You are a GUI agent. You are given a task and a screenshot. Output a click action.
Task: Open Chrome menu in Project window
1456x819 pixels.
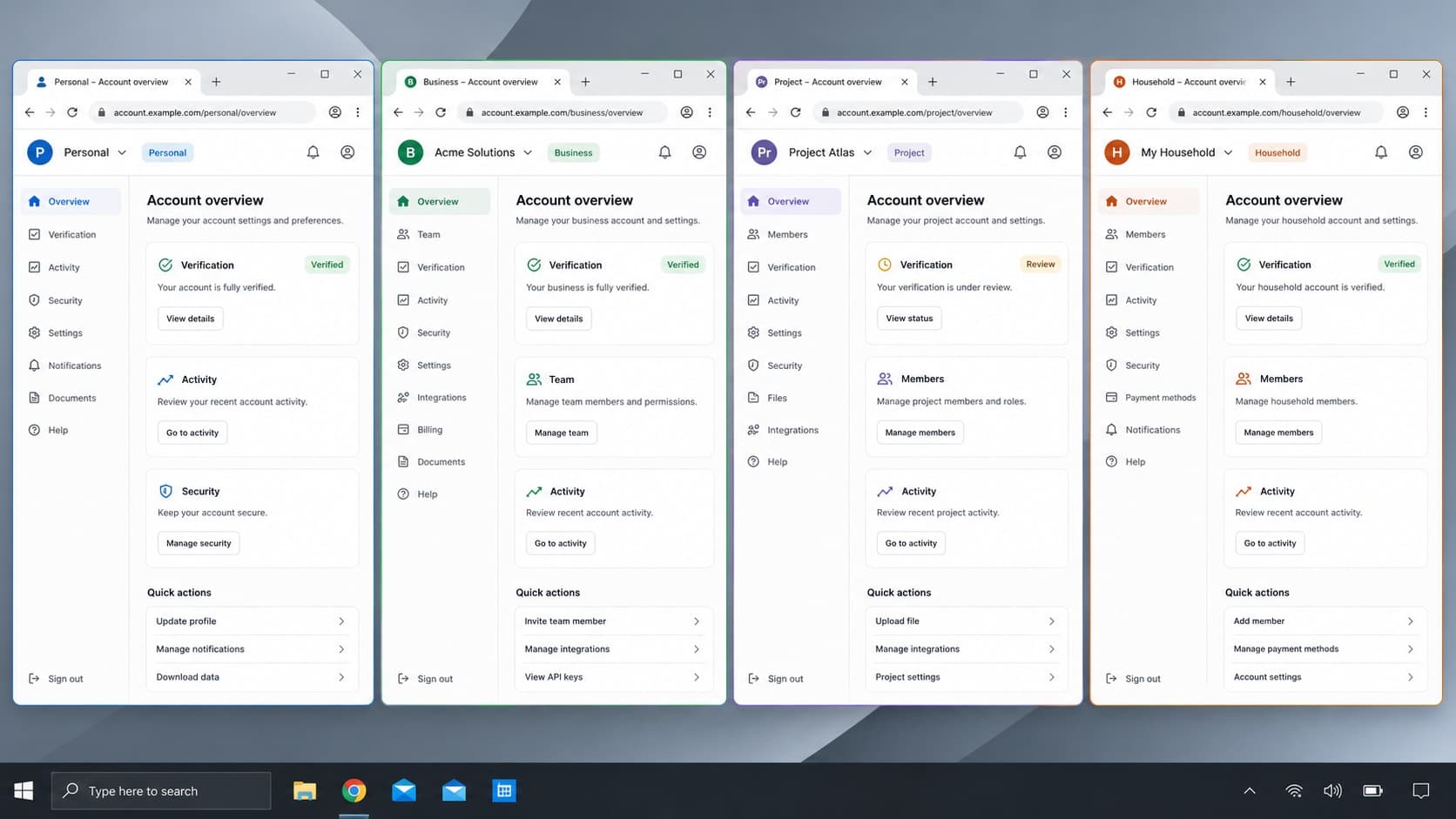[1065, 112]
